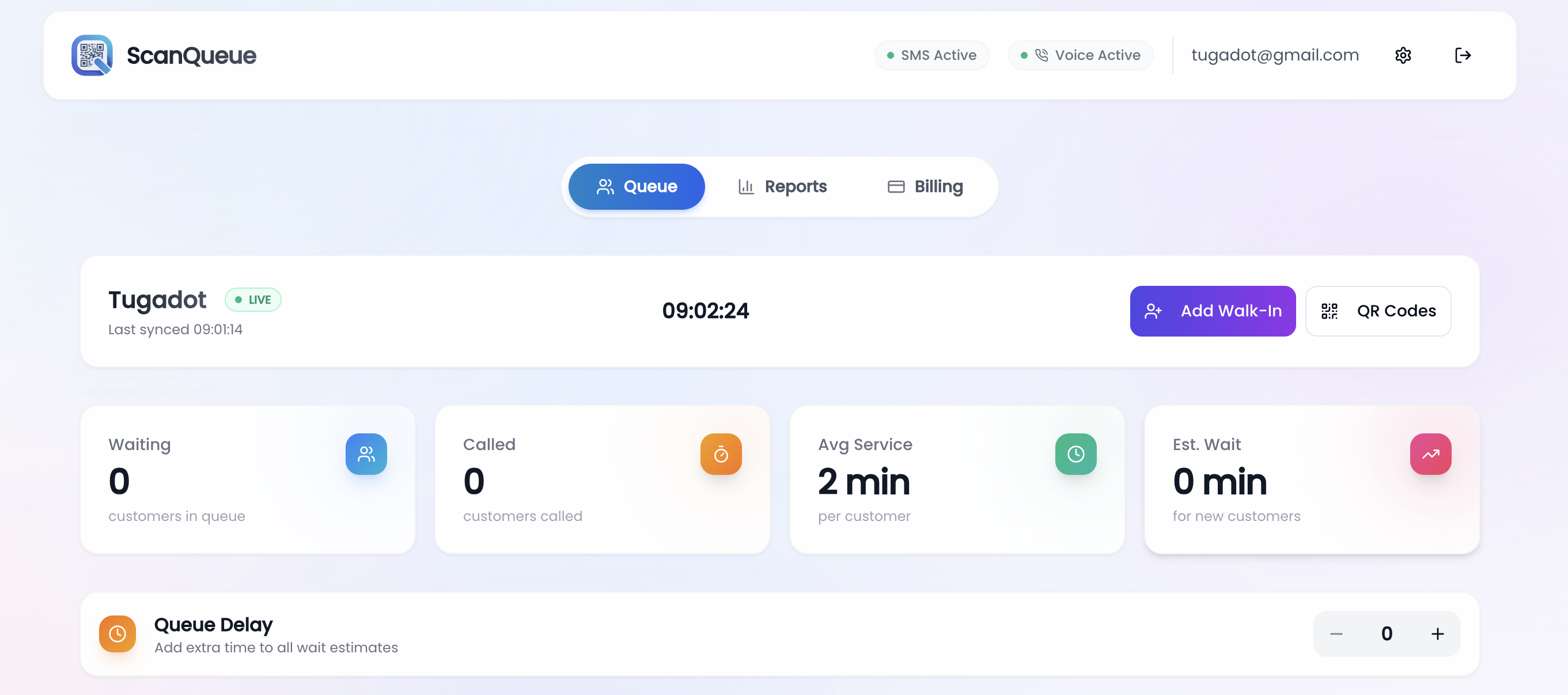
Task: Click the green Avg Service clock icon
Action: click(x=1075, y=454)
